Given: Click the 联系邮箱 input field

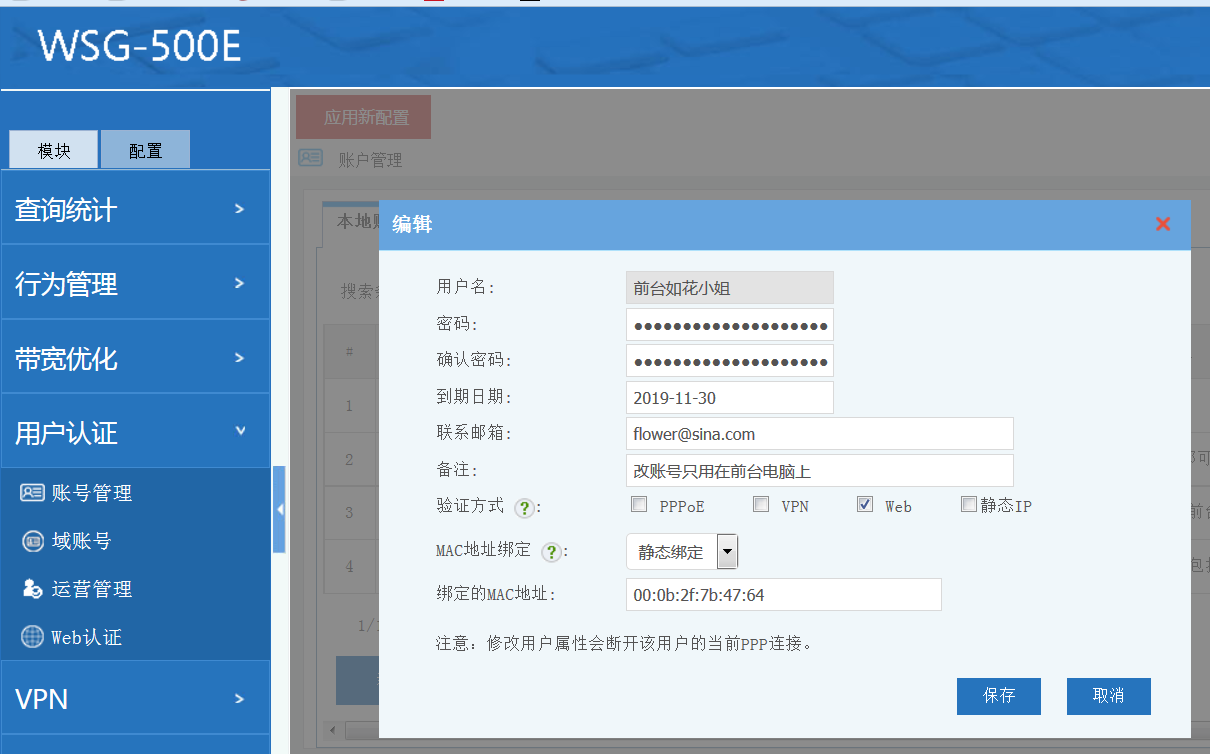Looking at the screenshot, I should 819,434.
